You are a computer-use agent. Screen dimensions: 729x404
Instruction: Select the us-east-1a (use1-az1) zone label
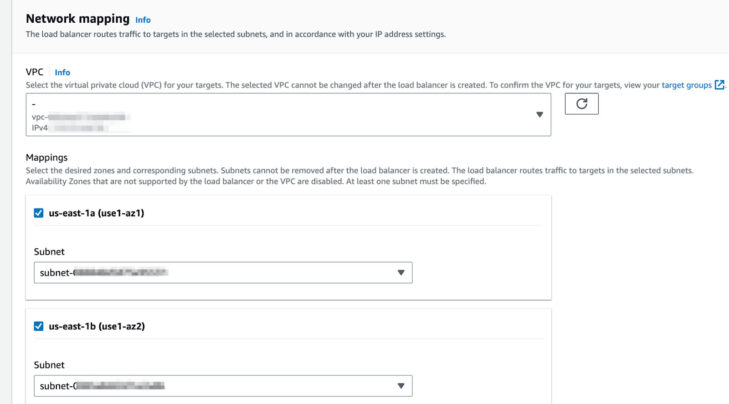pyautogui.click(x=98, y=213)
